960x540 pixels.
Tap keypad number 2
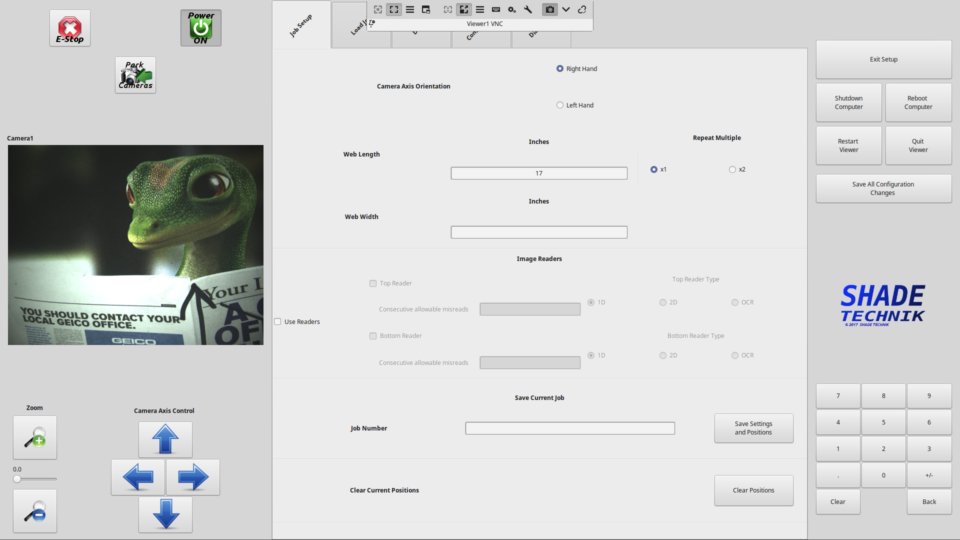tap(883, 449)
